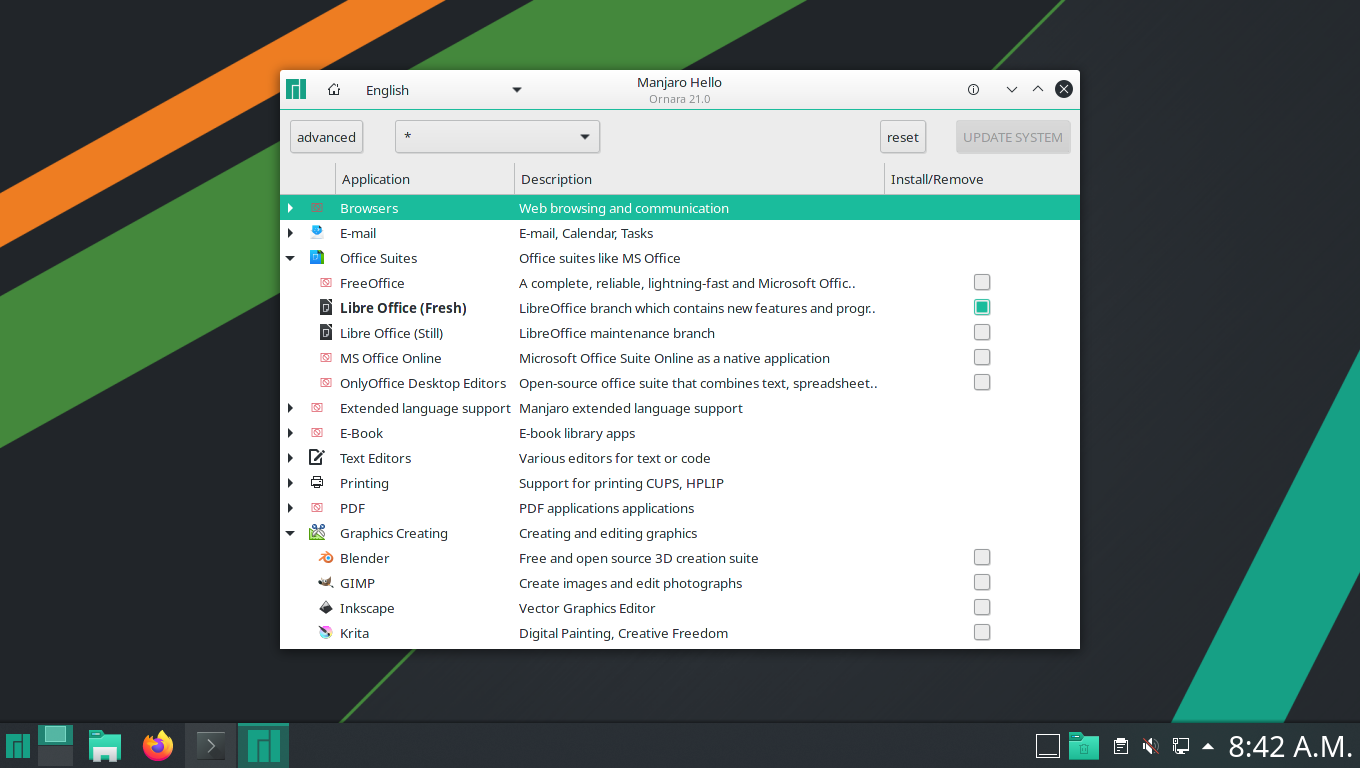
Task: Click the Libre Office (Fresh) document icon
Action: click(325, 308)
